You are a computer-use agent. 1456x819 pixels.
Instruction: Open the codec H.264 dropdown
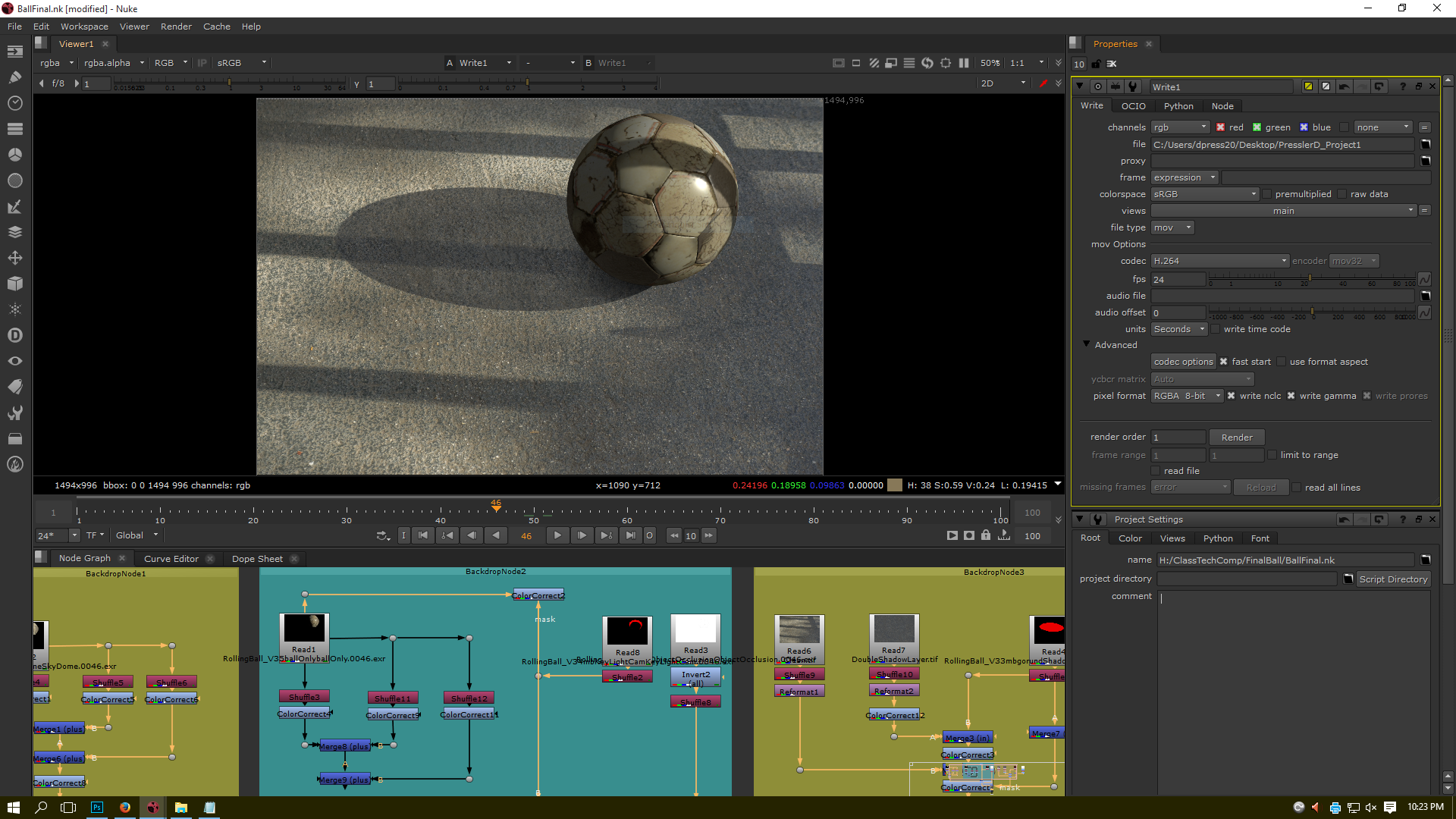click(x=1219, y=261)
